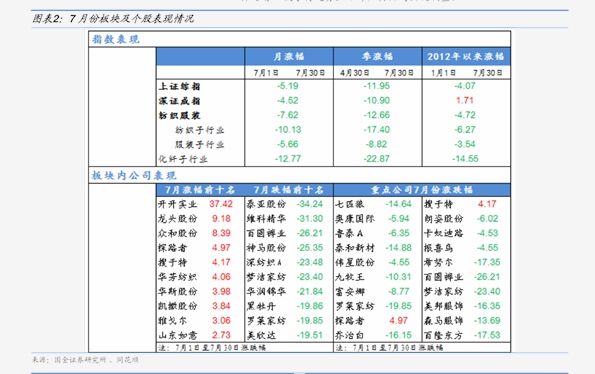Select the value -3.54
This screenshot has width=595, height=374.
(465, 144)
